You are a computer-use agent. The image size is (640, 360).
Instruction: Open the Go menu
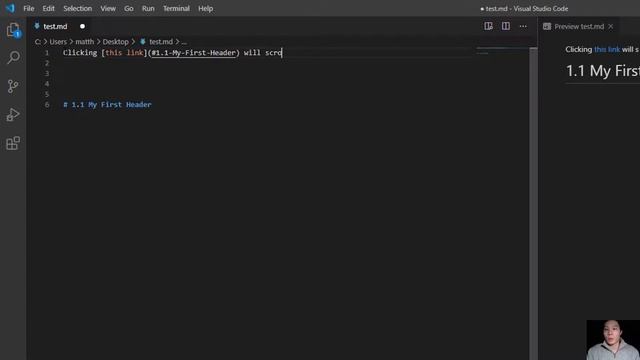click(129, 8)
